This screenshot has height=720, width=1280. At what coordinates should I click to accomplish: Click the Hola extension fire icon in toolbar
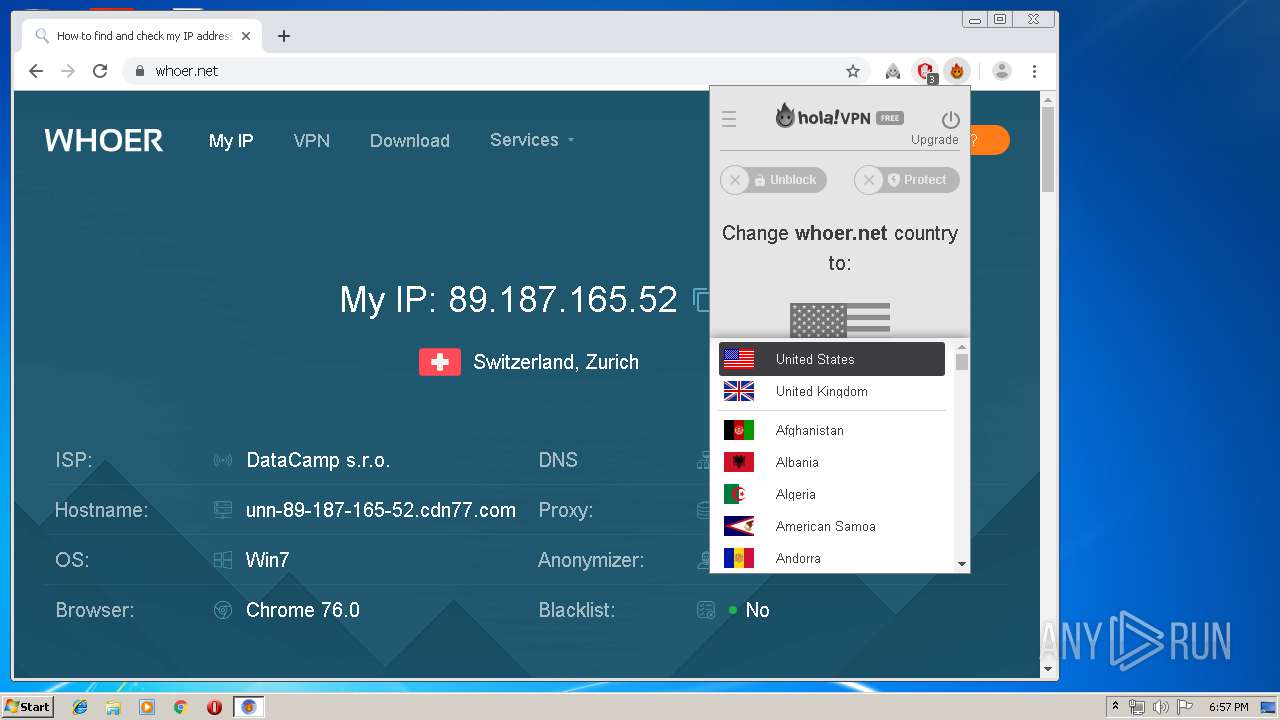pos(957,71)
